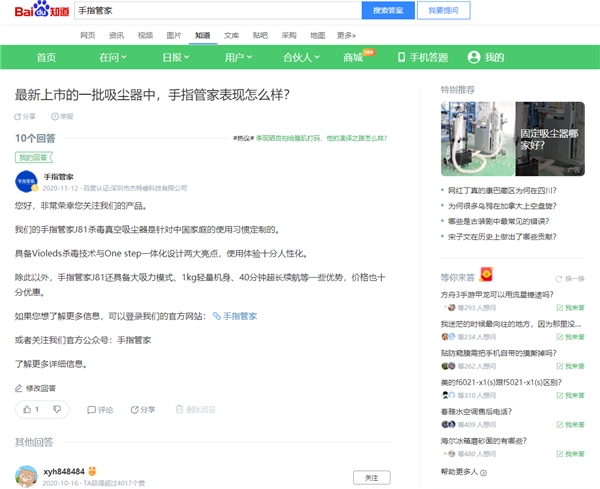Open question 春雅水空调售后电话
The image size is (600, 489).
point(476,412)
